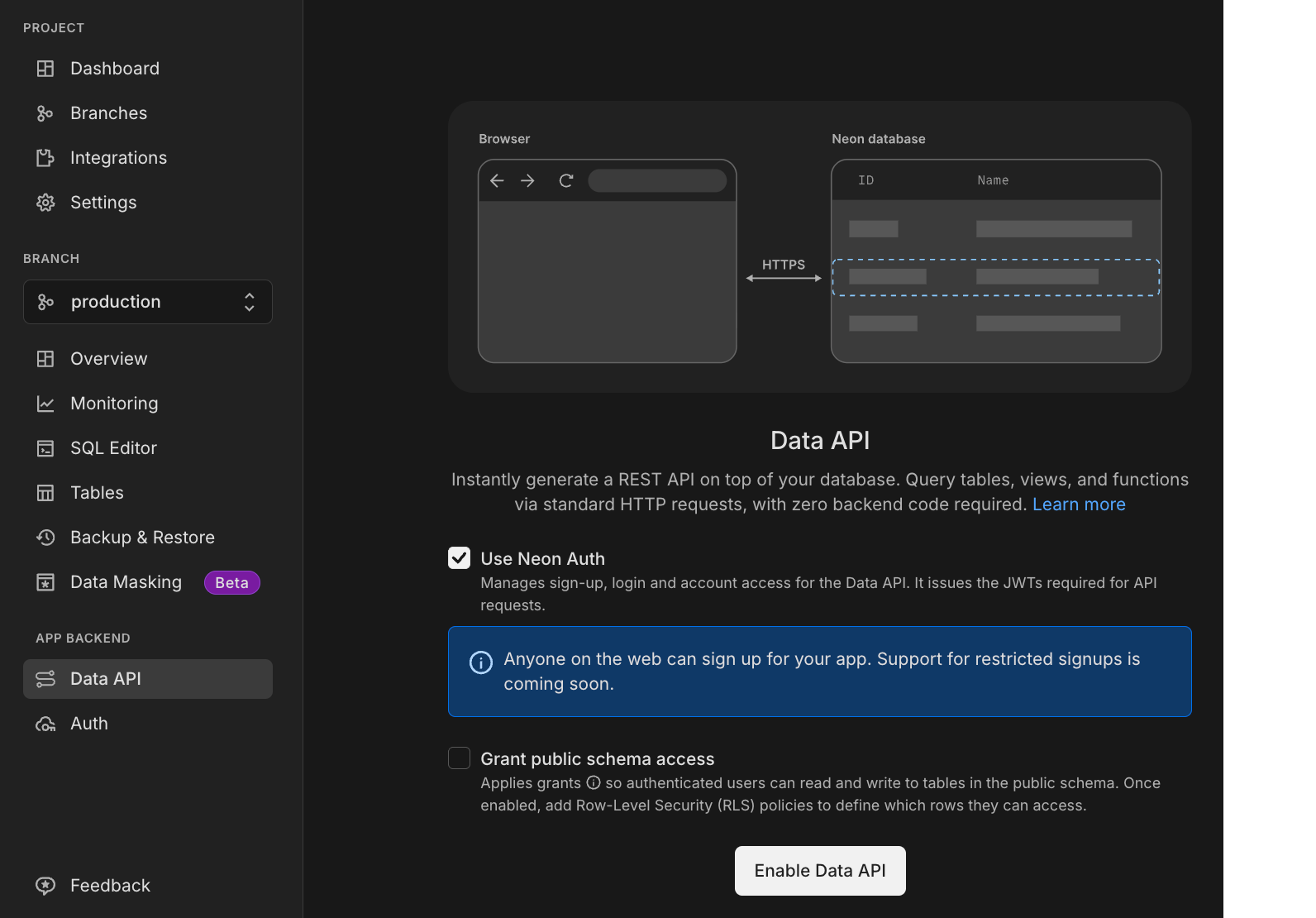Click the Feedback speech bubble icon
Image resolution: width=1316 pixels, height=918 pixels.
tap(45, 886)
